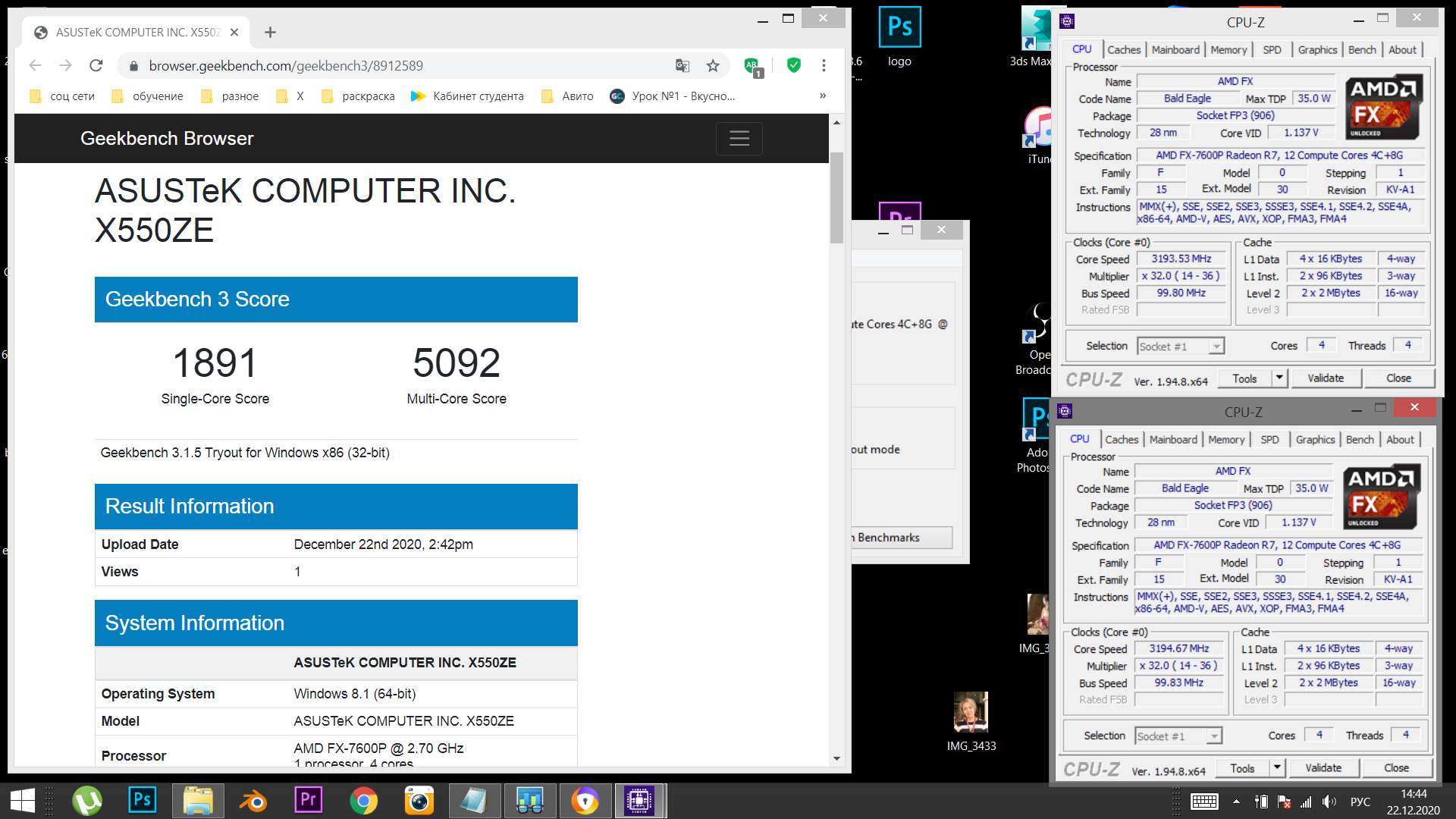This screenshot has width=1456, height=819.
Task: Open the Авито bookmark folder
Action: click(x=567, y=96)
